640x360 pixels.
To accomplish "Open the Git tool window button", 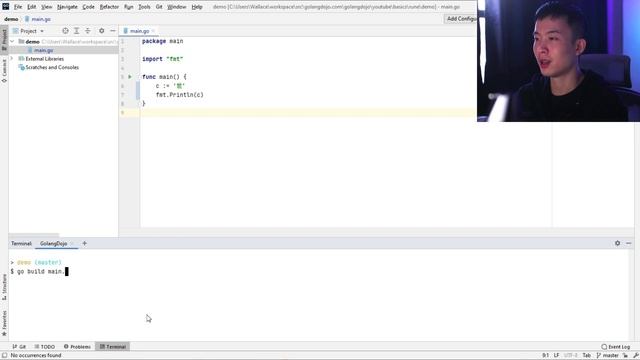I will [19, 347].
